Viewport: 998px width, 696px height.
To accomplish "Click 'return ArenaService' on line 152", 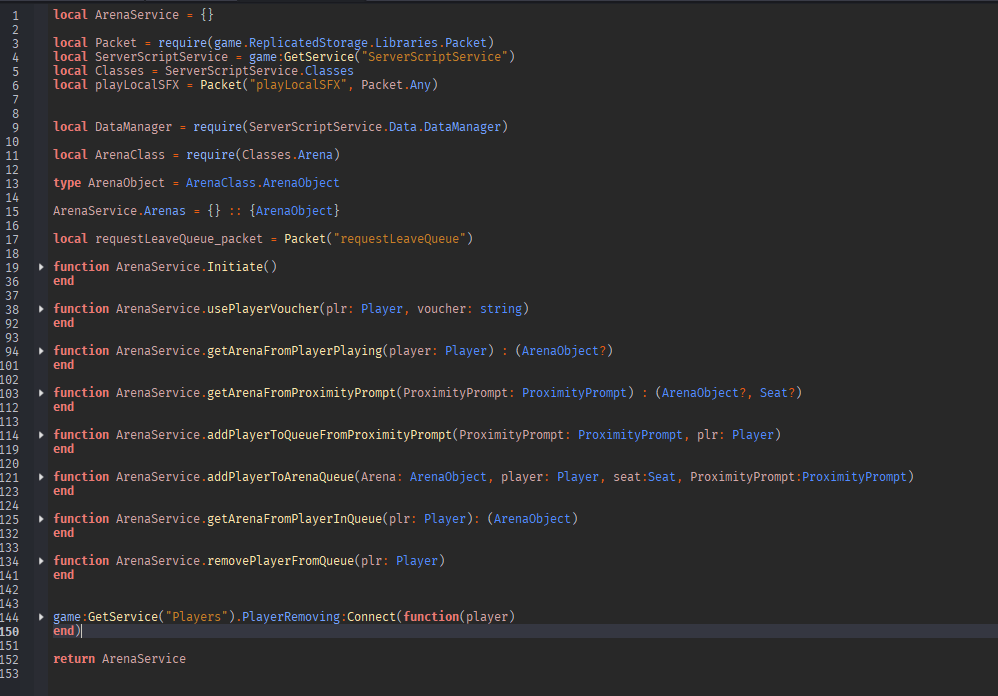I will (119, 658).
